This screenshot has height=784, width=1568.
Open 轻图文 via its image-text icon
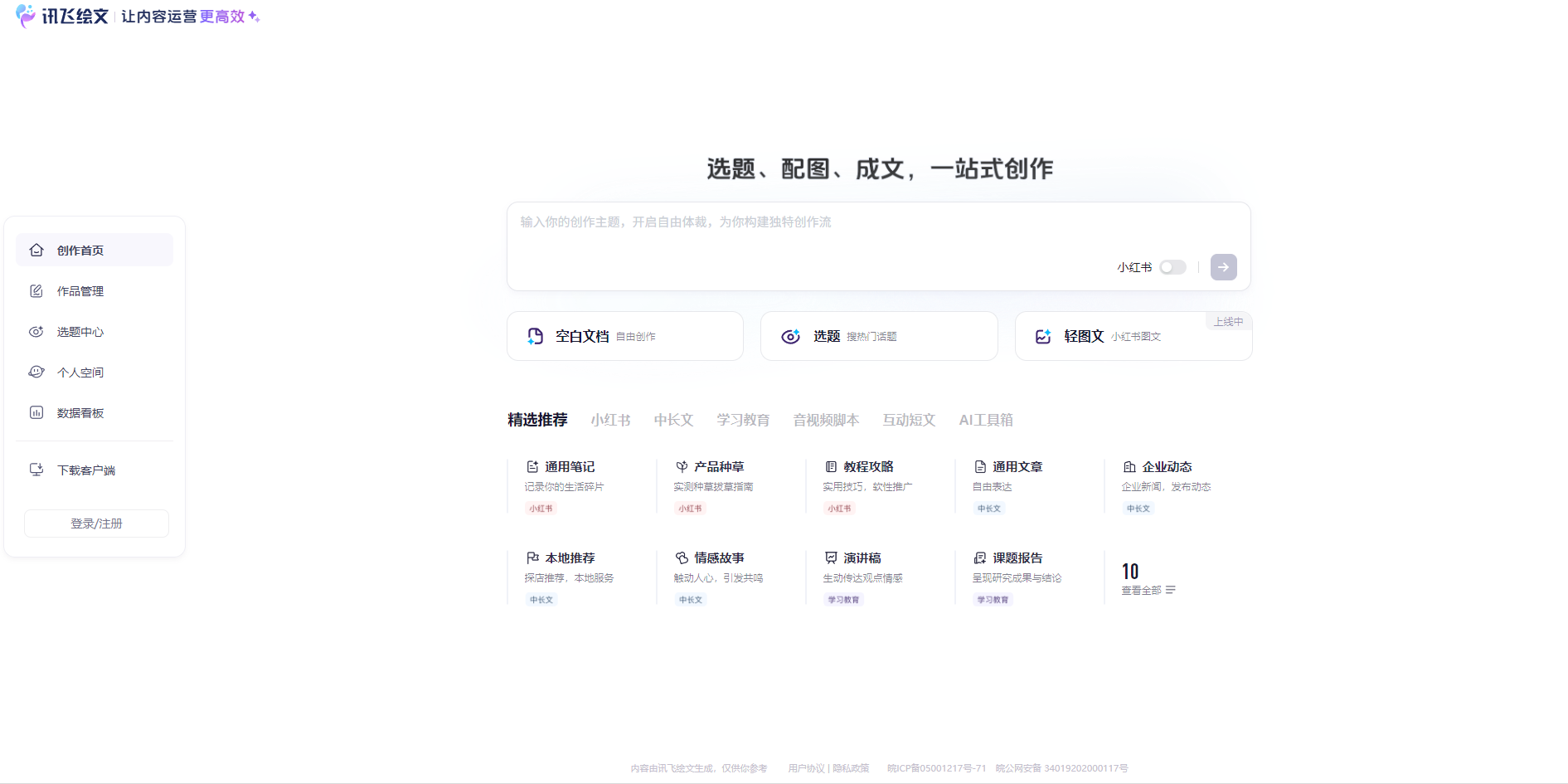coord(1044,336)
